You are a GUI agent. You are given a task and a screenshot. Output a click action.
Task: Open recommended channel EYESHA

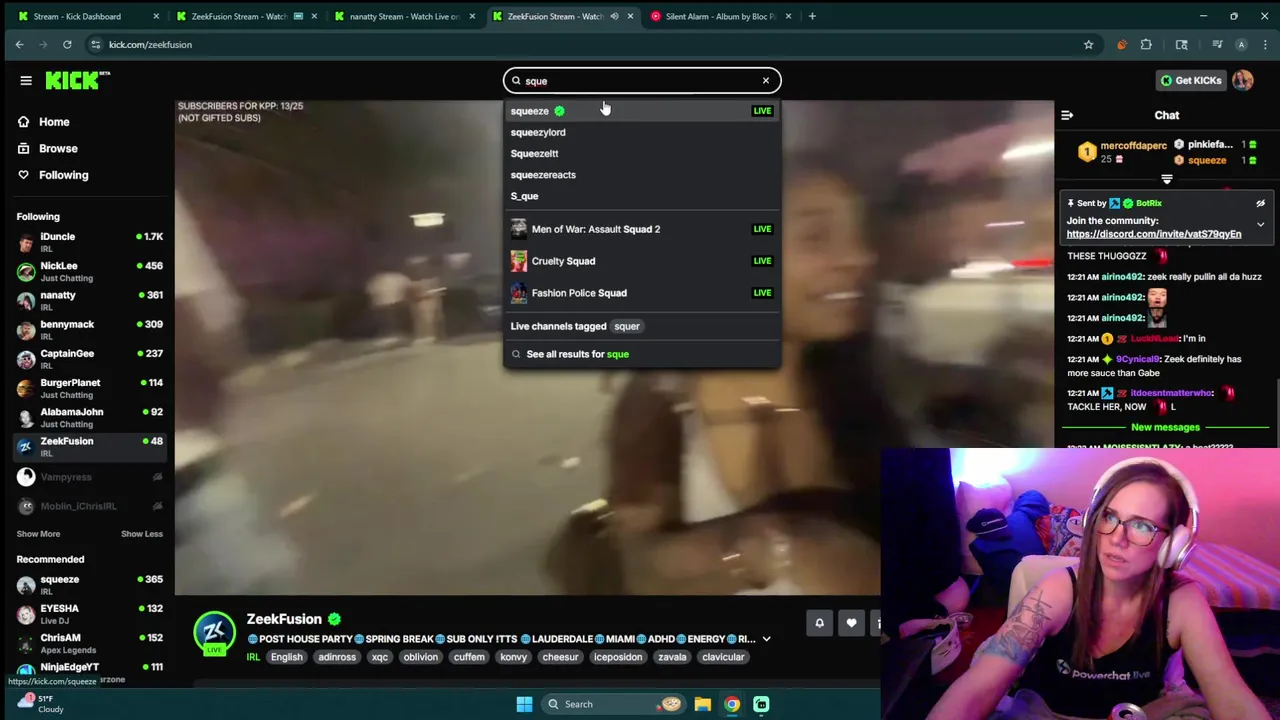pos(88,613)
